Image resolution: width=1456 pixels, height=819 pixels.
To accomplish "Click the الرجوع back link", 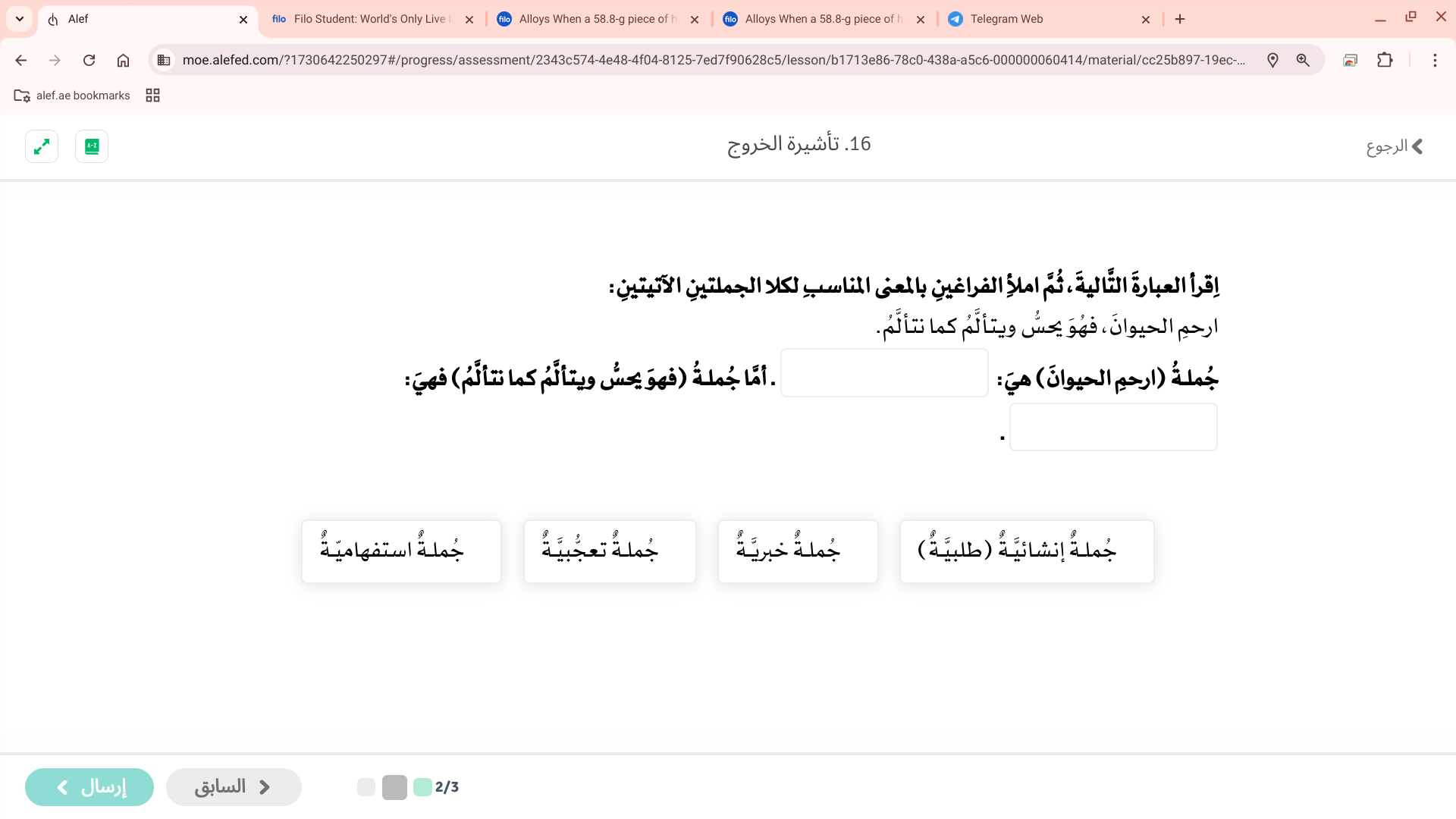I will (x=1395, y=146).
